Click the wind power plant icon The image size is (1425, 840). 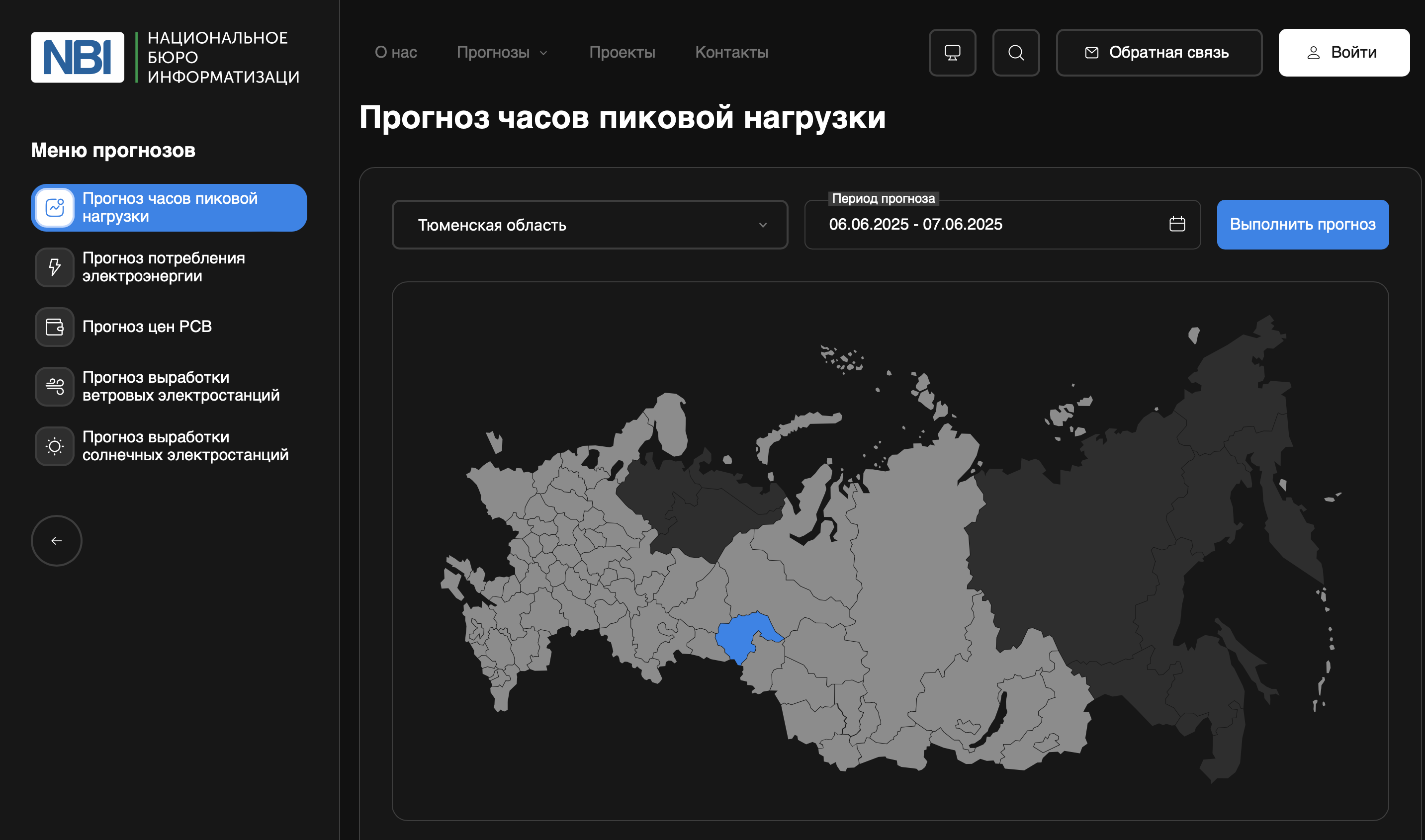click(55, 387)
